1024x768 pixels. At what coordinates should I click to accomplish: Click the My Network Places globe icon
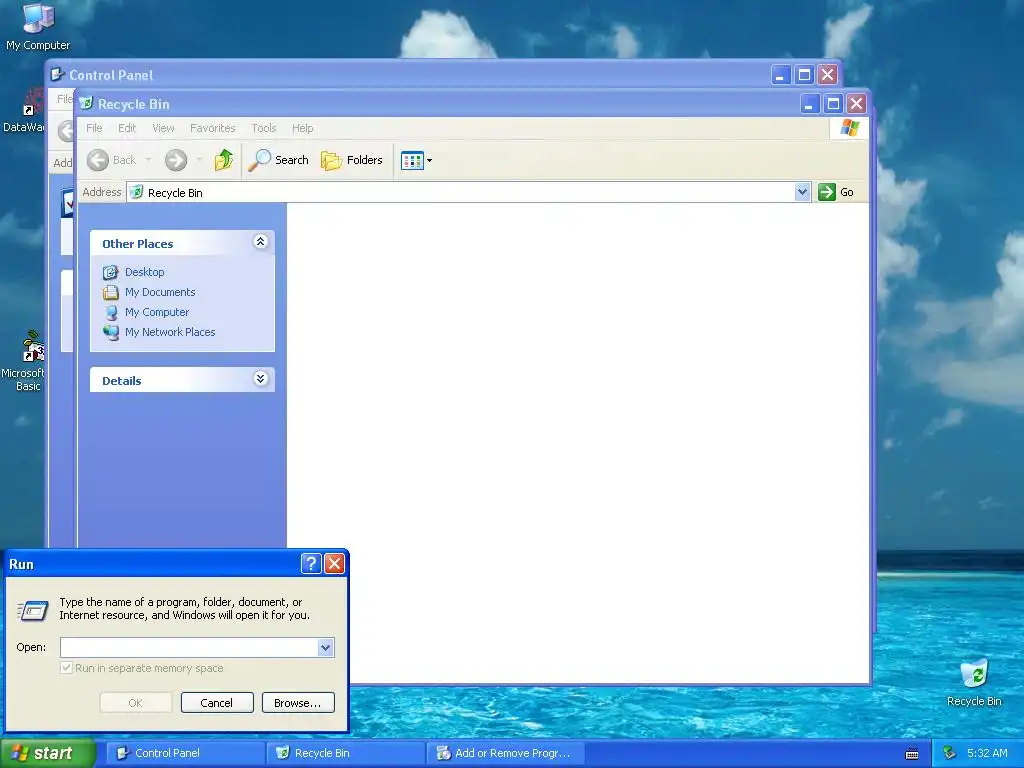pyautogui.click(x=111, y=332)
